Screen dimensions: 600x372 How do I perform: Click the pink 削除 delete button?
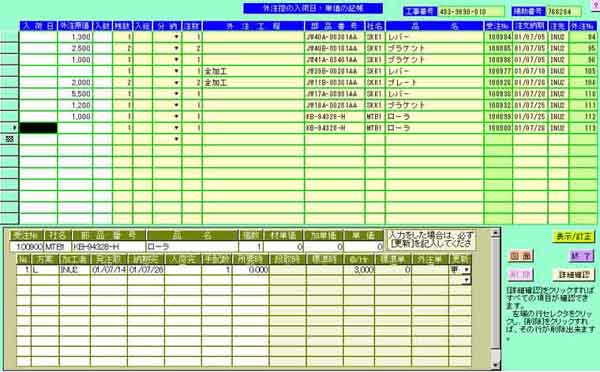[x=521, y=274]
